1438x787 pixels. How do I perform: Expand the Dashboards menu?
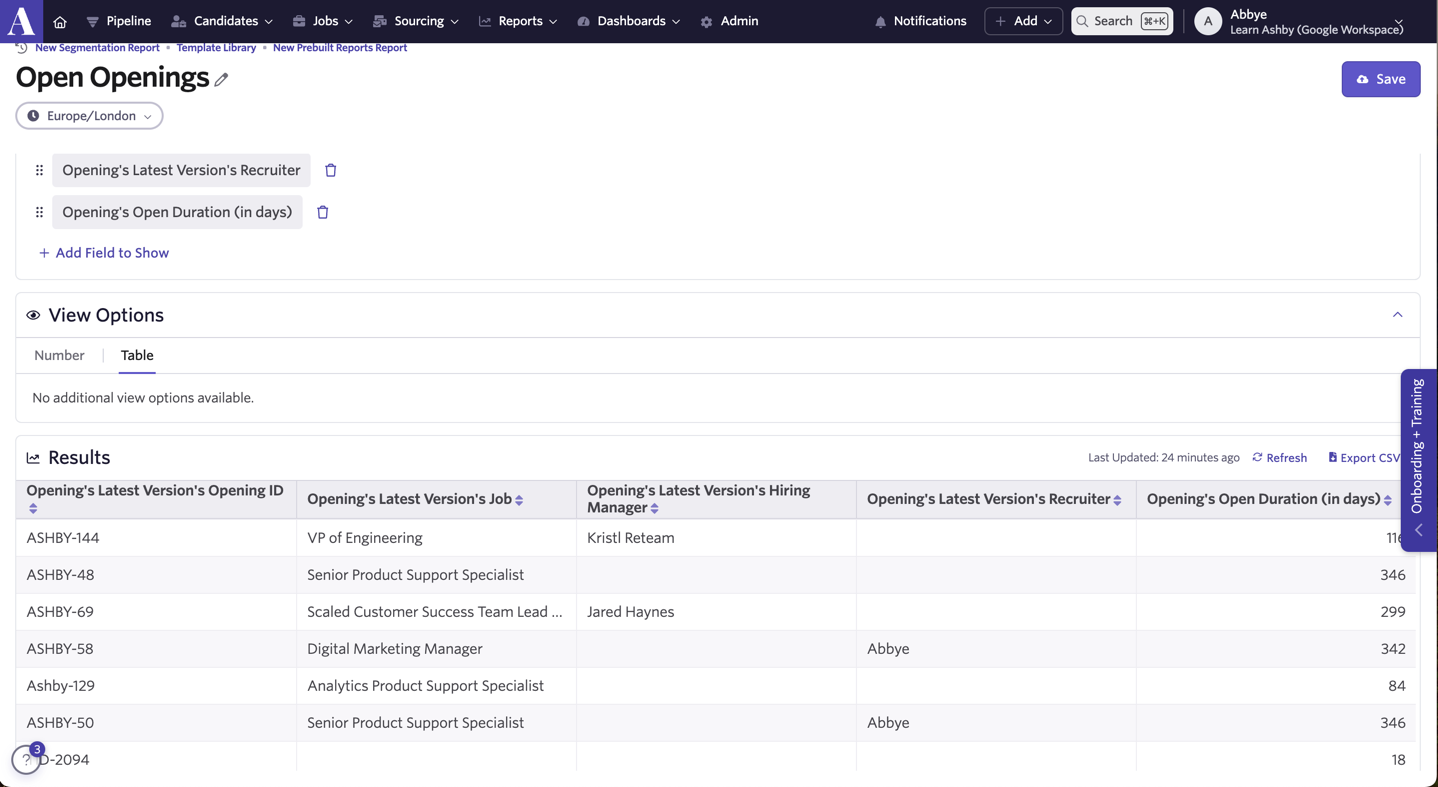(629, 21)
